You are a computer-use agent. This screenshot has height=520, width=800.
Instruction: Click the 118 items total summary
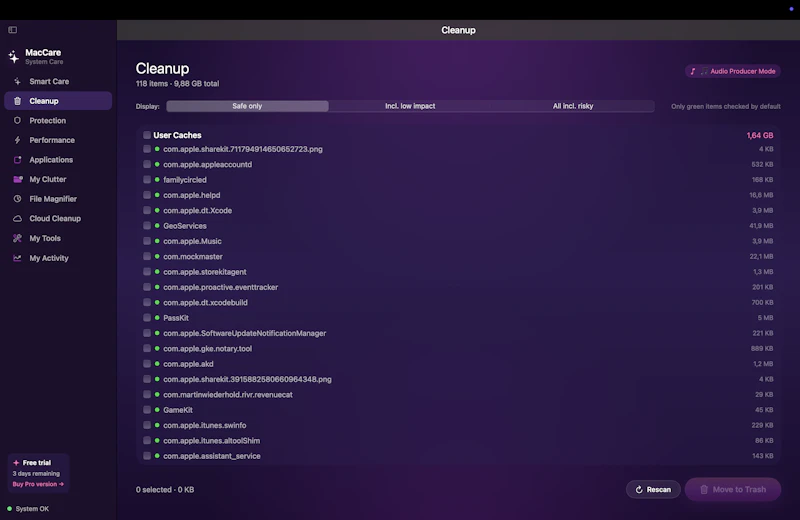point(177,84)
